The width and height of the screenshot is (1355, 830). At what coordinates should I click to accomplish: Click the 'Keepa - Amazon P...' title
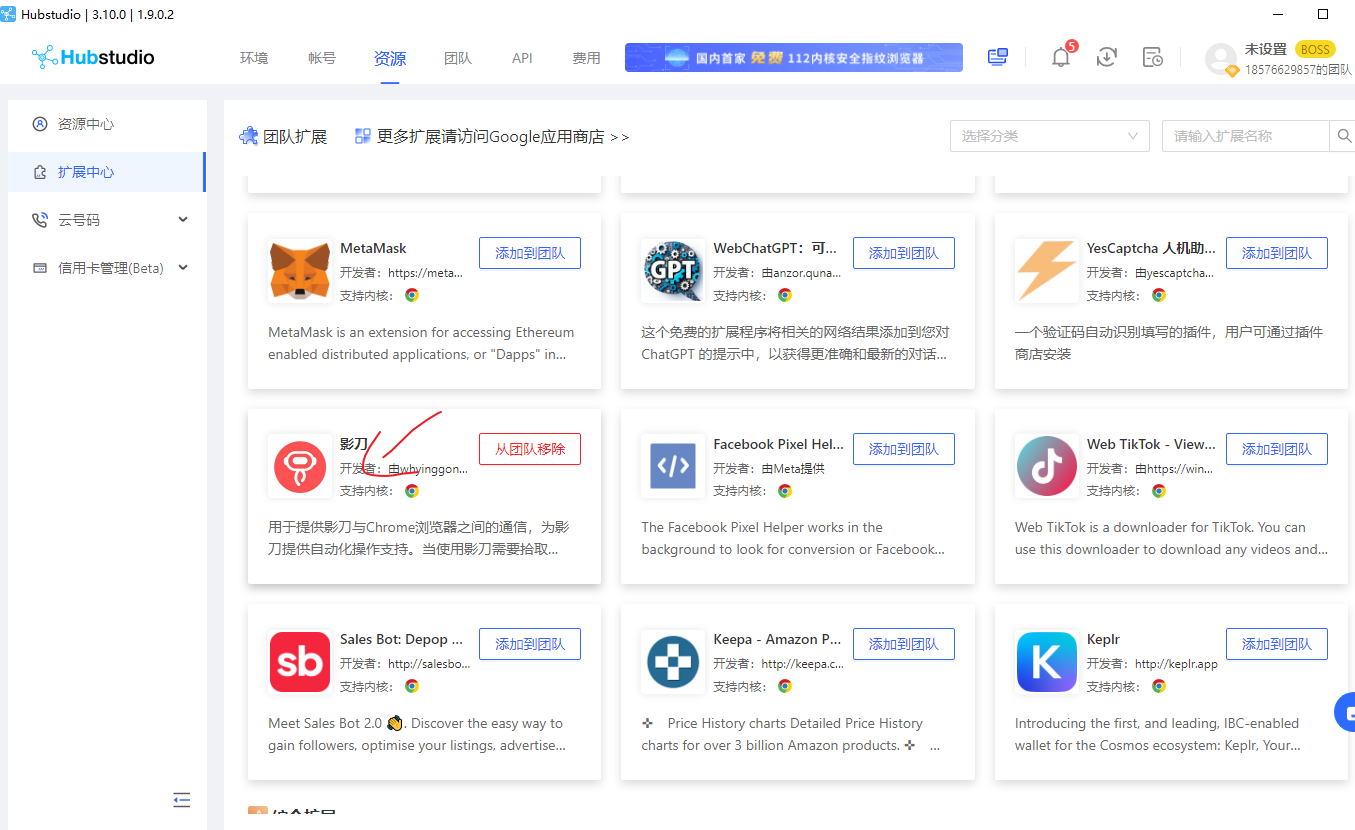pos(778,639)
